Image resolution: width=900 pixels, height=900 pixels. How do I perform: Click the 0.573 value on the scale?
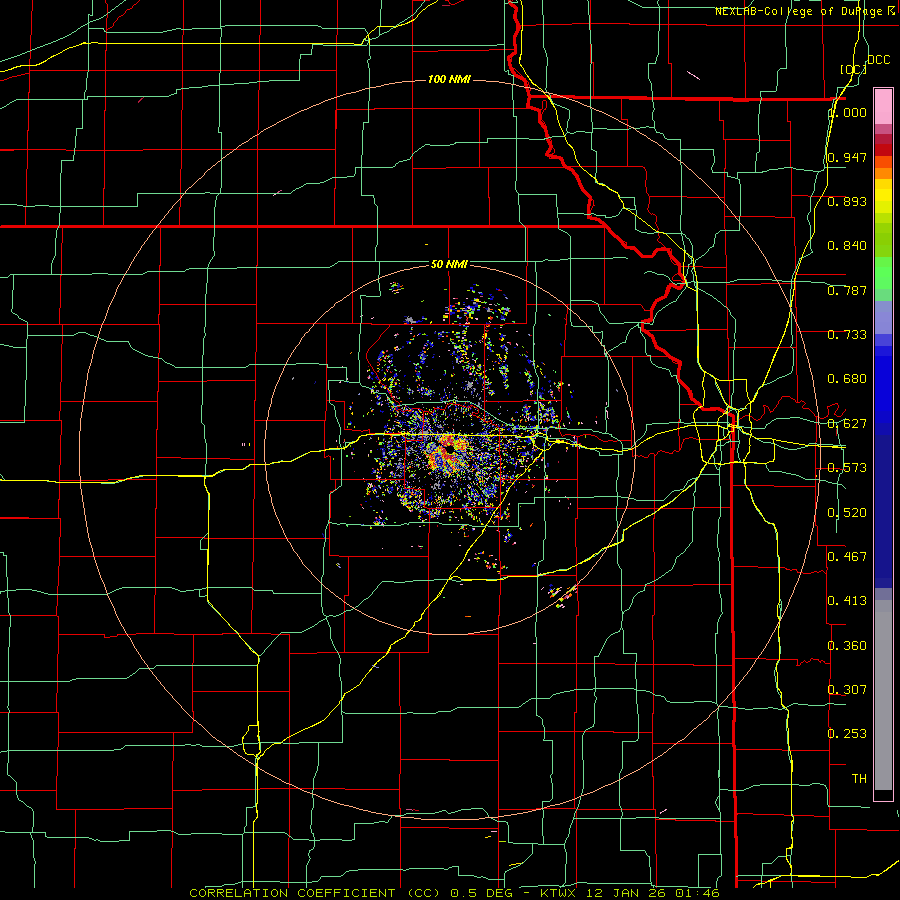coord(847,468)
